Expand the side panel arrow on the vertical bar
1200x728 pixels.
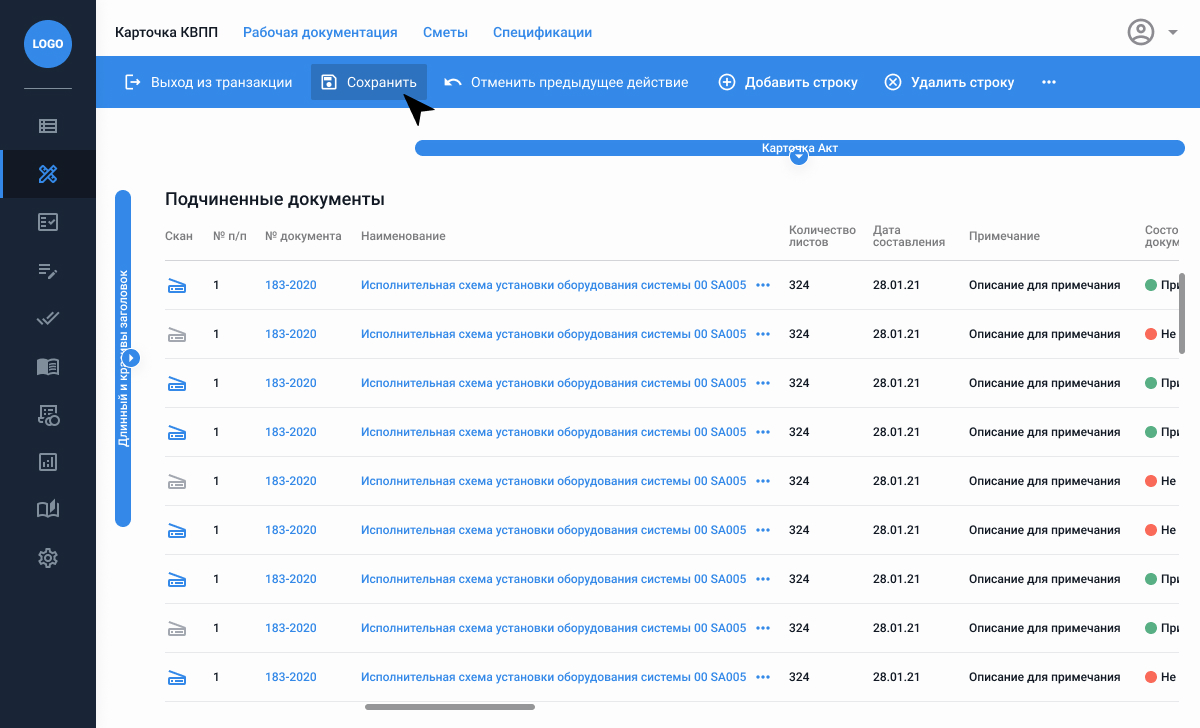point(132,357)
